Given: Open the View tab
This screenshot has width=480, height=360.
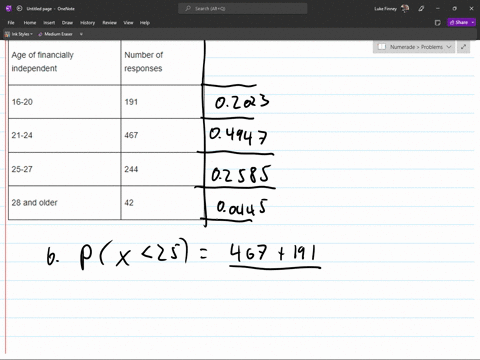Looking at the screenshot, I should click(x=128, y=23).
